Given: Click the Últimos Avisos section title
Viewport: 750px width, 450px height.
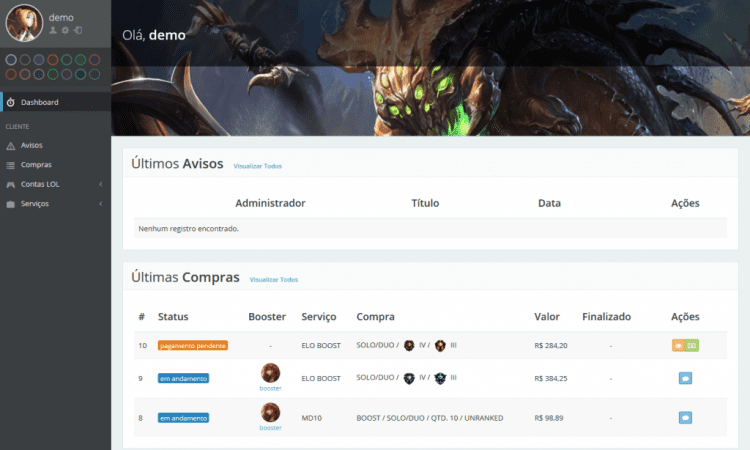Looking at the screenshot, I should (x=177, y=164).
